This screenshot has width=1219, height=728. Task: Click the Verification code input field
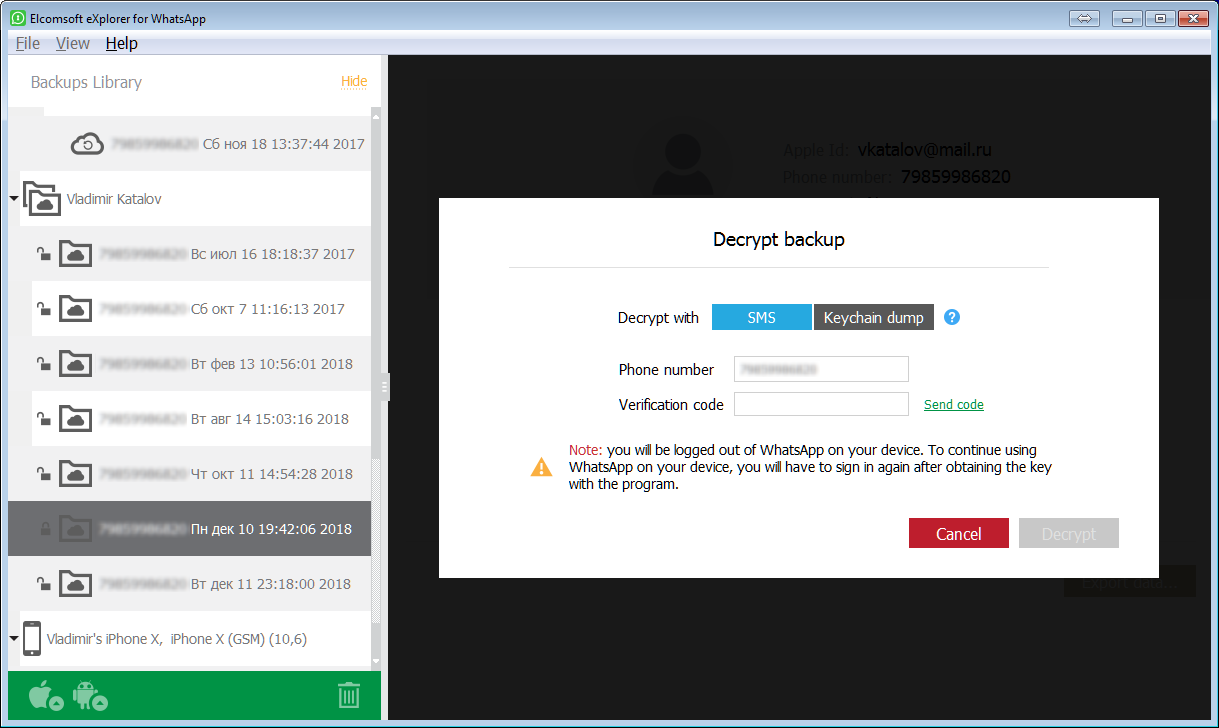coord(821,404)
